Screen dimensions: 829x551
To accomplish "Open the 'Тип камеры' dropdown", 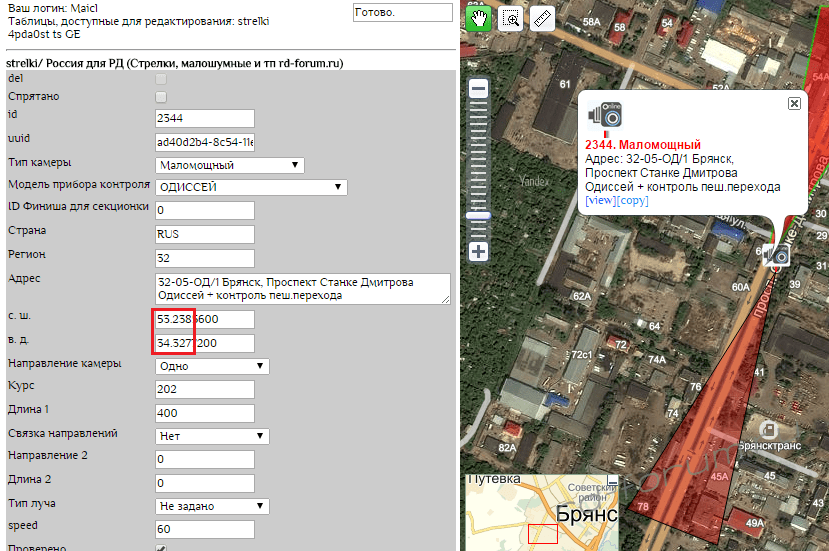I will click(230, 165).
